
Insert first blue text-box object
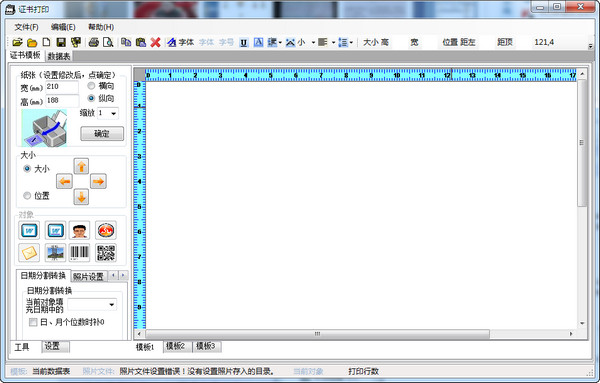click(x=29, y=230)
